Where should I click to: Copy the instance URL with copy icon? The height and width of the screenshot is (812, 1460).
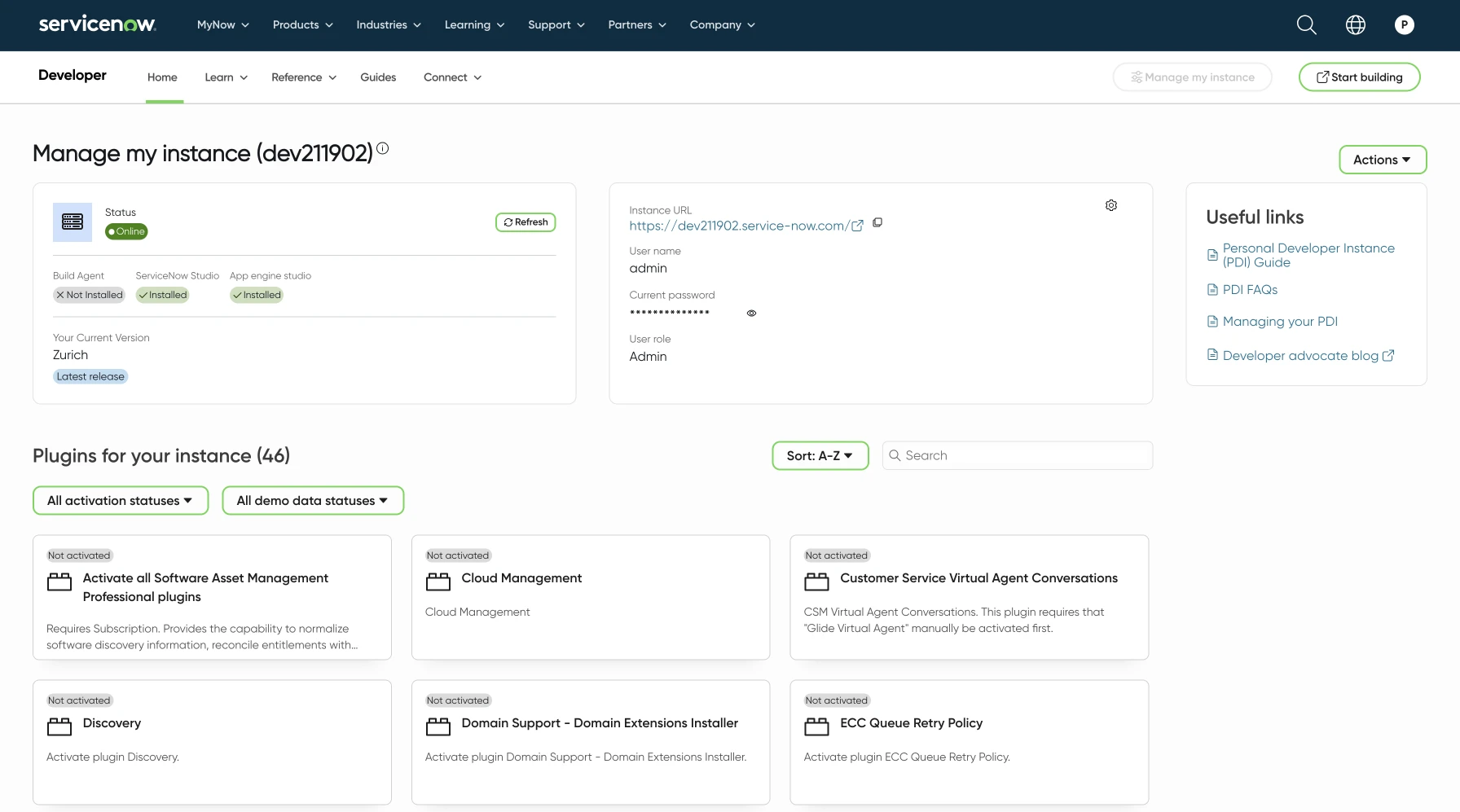(x=877, y=222)
